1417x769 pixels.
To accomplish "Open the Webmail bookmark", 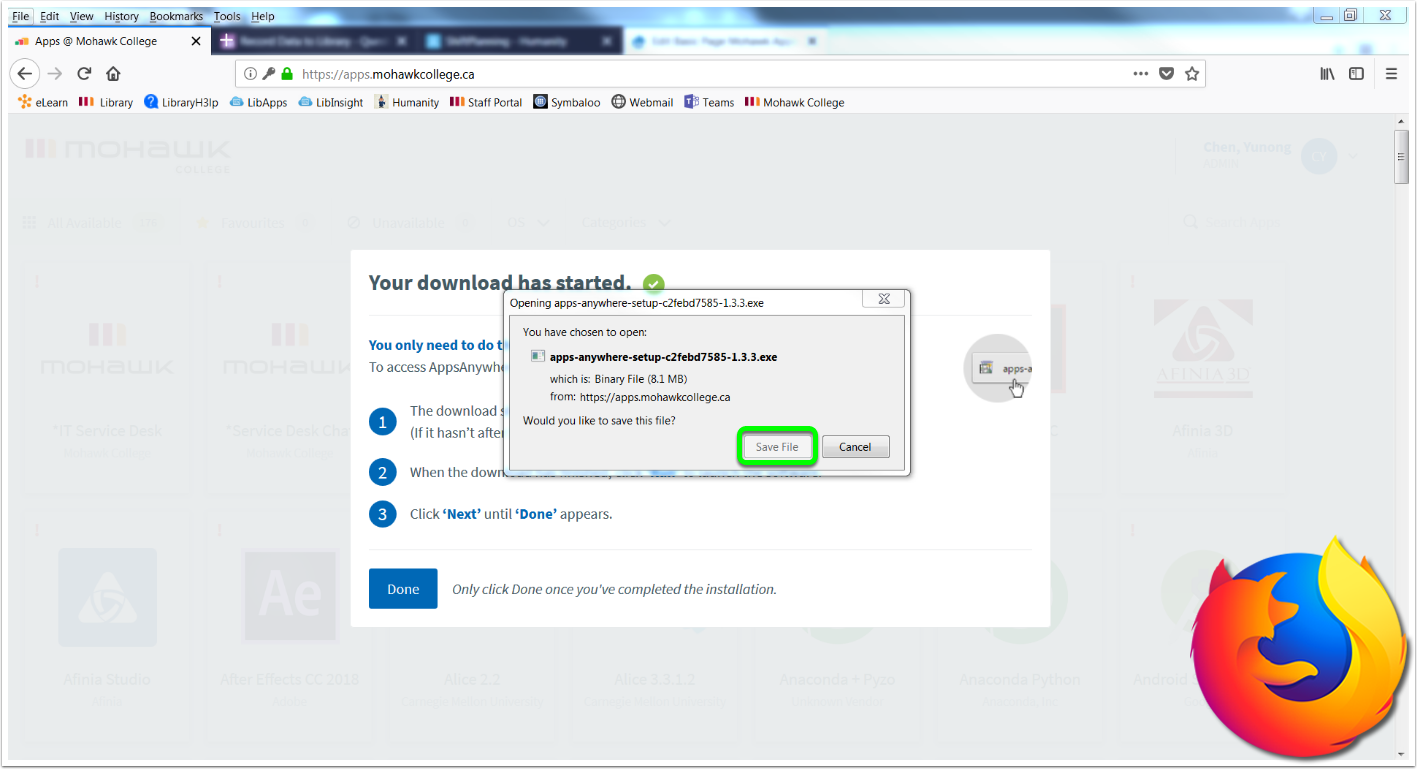I will click(x=642, y=102).
